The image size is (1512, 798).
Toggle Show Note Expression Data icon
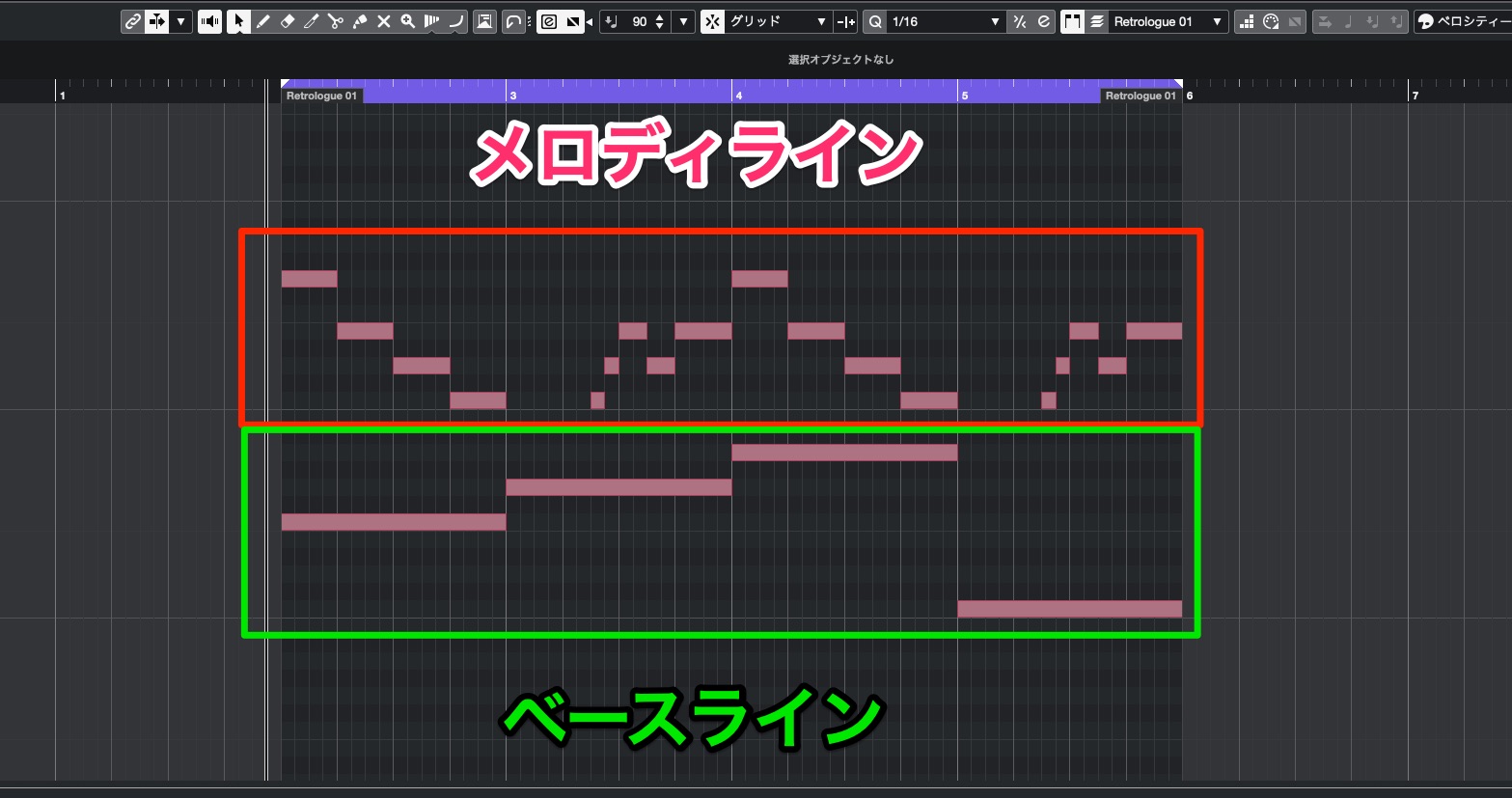tap(549, 21)
